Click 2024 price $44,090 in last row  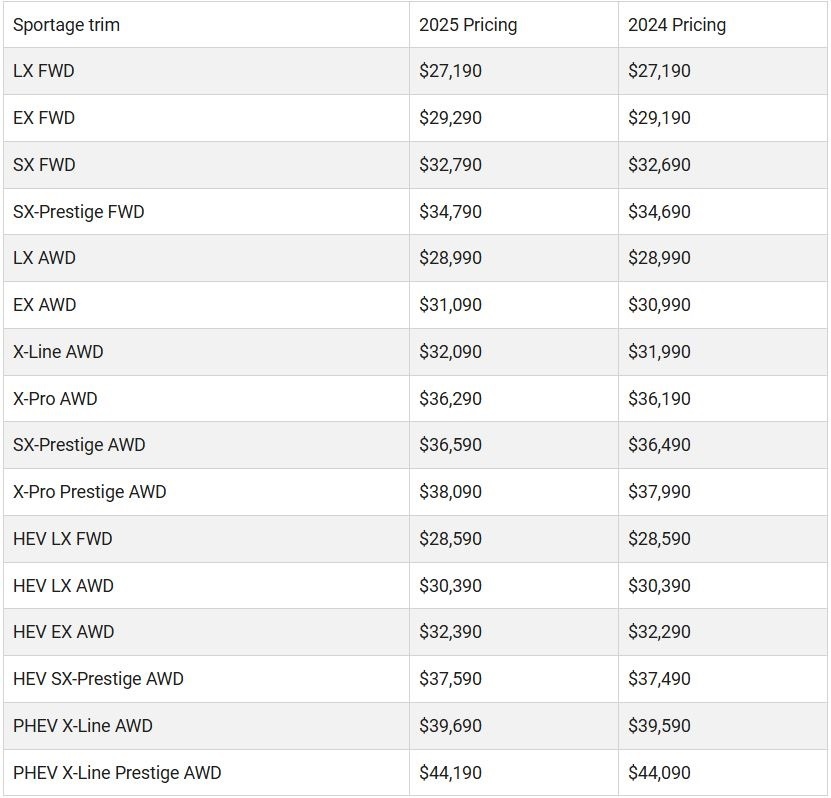[x=659, y=773]
